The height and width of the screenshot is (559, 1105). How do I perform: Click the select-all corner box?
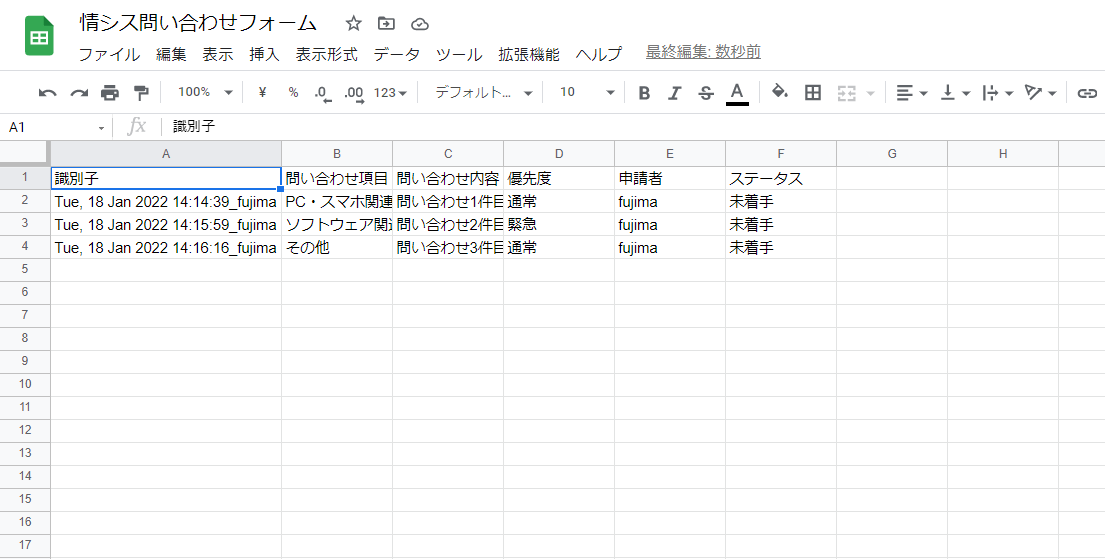pyautogui.click(x=25, y=154)
